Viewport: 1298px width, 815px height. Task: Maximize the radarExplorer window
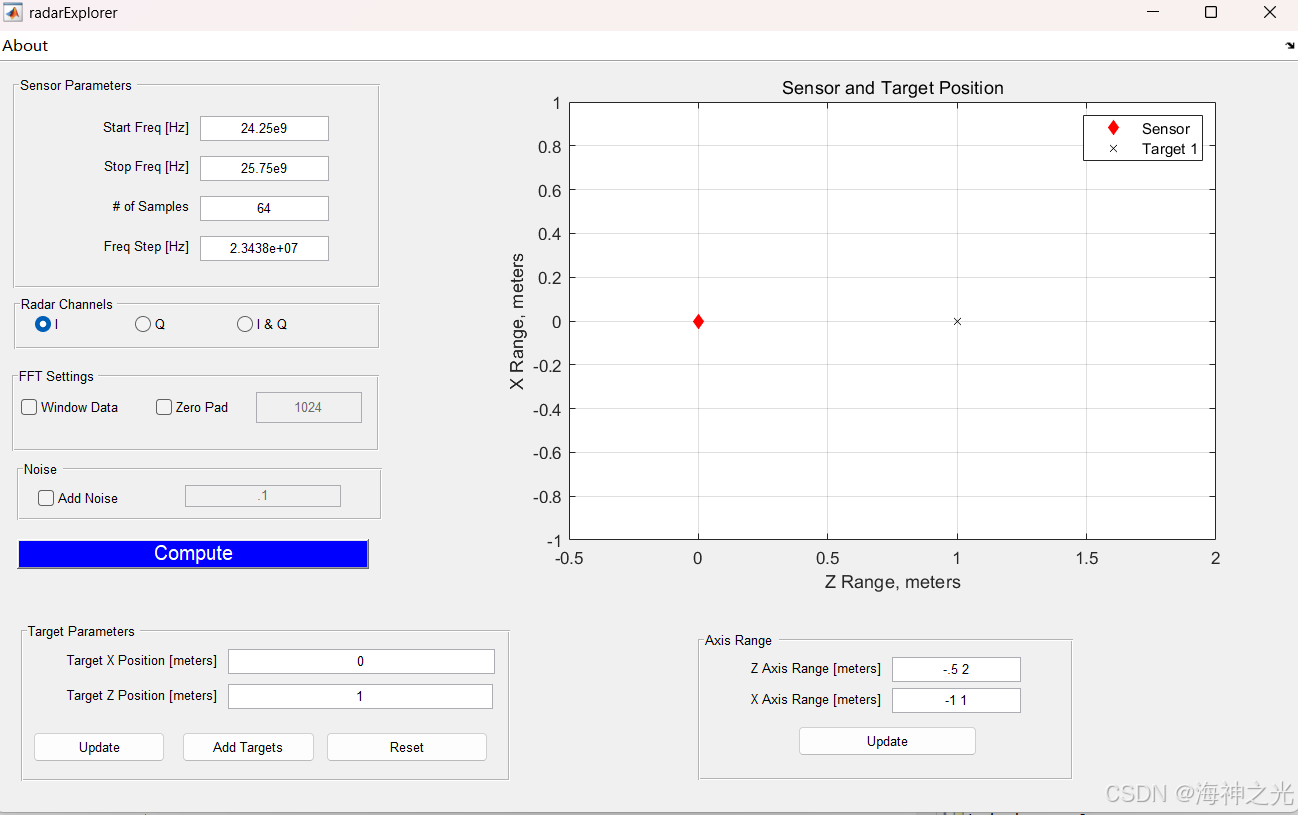pyautogui.click(x=1211, y=13)
